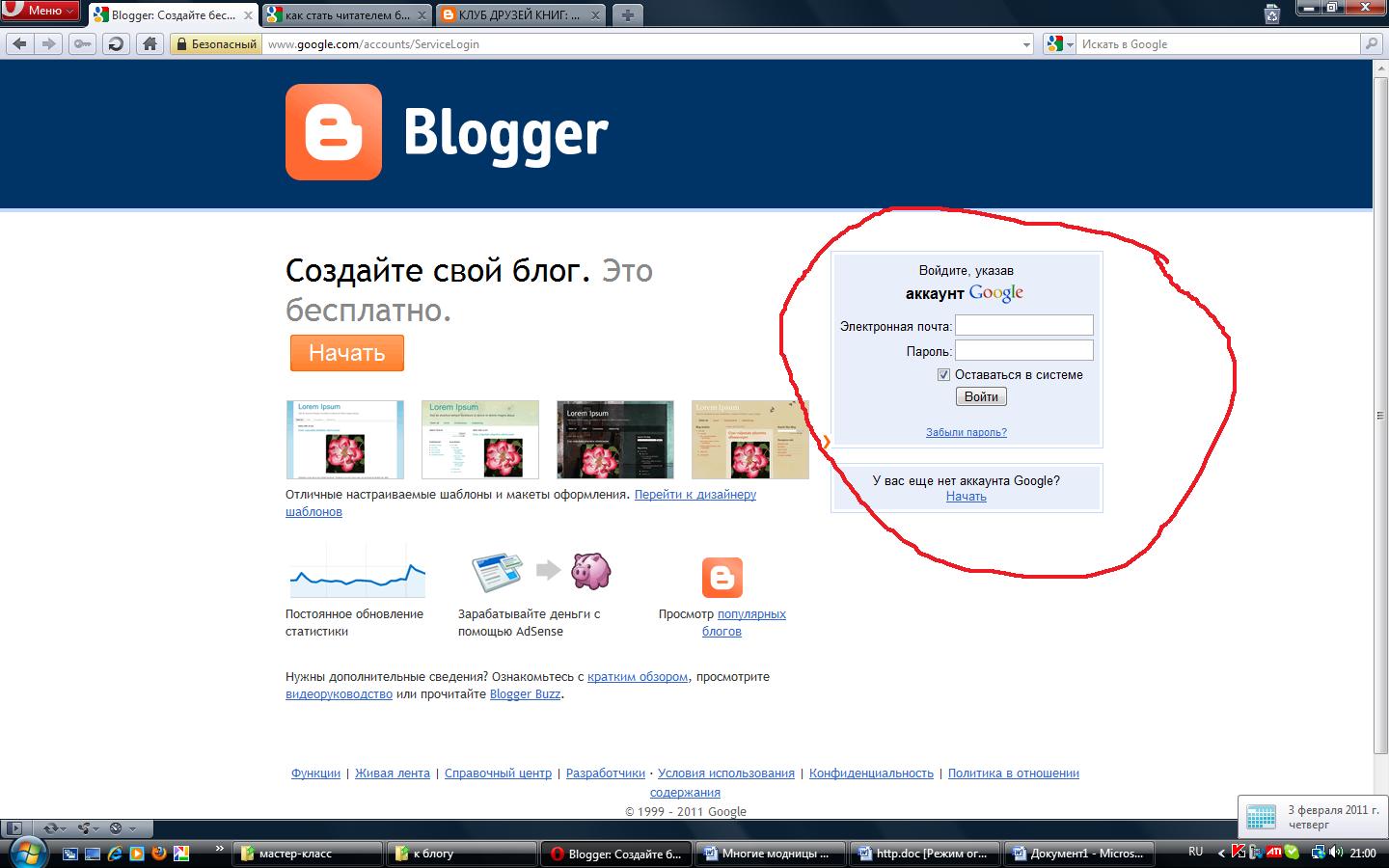The height and width of the screenshot is (868, 1389).
Task: Click the RU language indicator
Action: click(1196, 852)
